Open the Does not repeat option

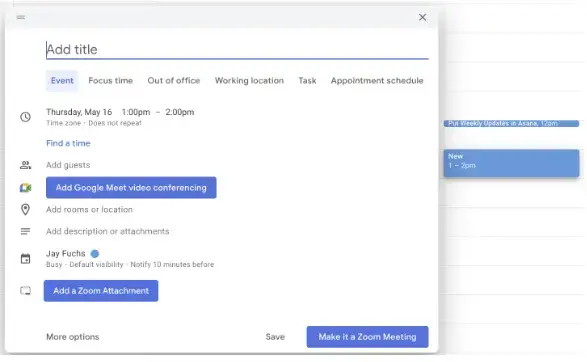click(x=115, y=123)
